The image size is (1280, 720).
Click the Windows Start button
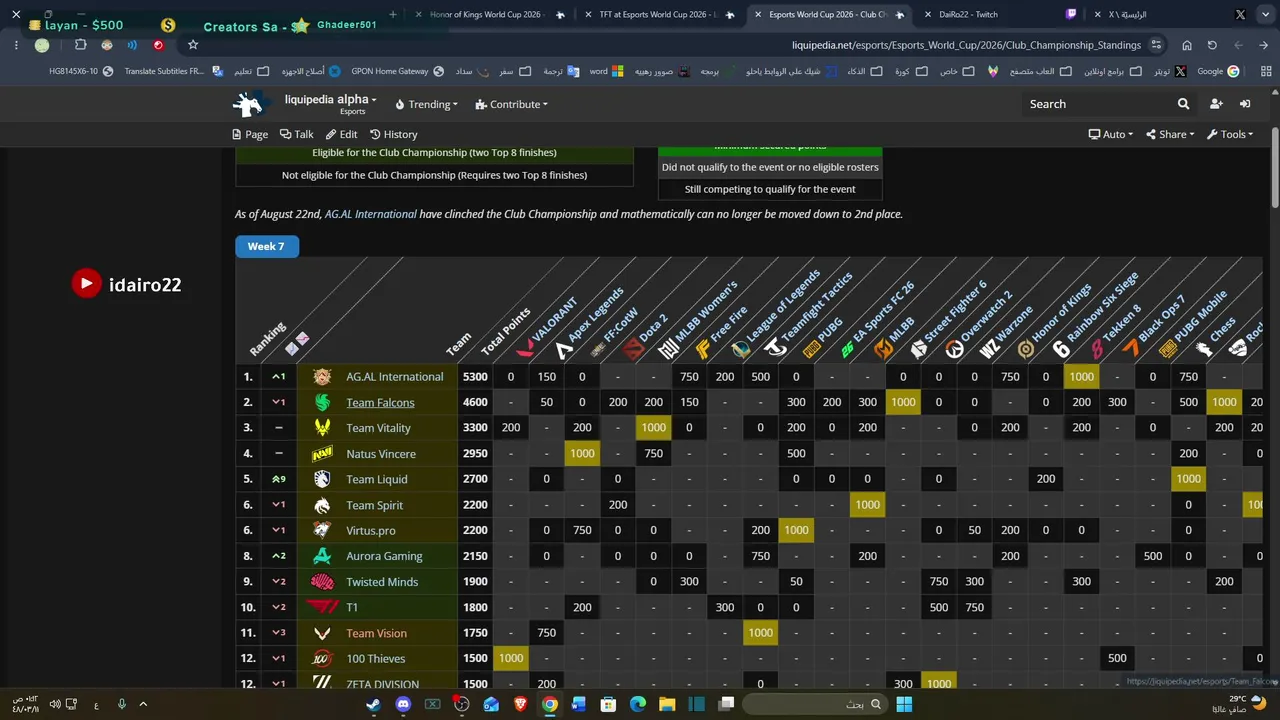pos(904,704)
